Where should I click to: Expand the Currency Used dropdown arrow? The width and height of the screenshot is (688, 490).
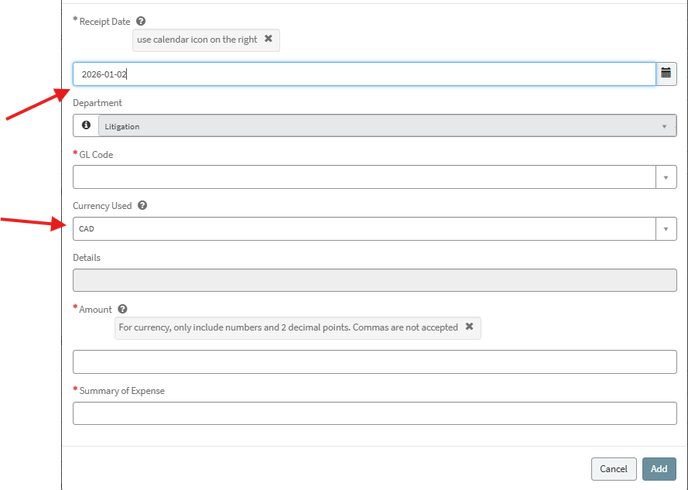tap(666, 229)
